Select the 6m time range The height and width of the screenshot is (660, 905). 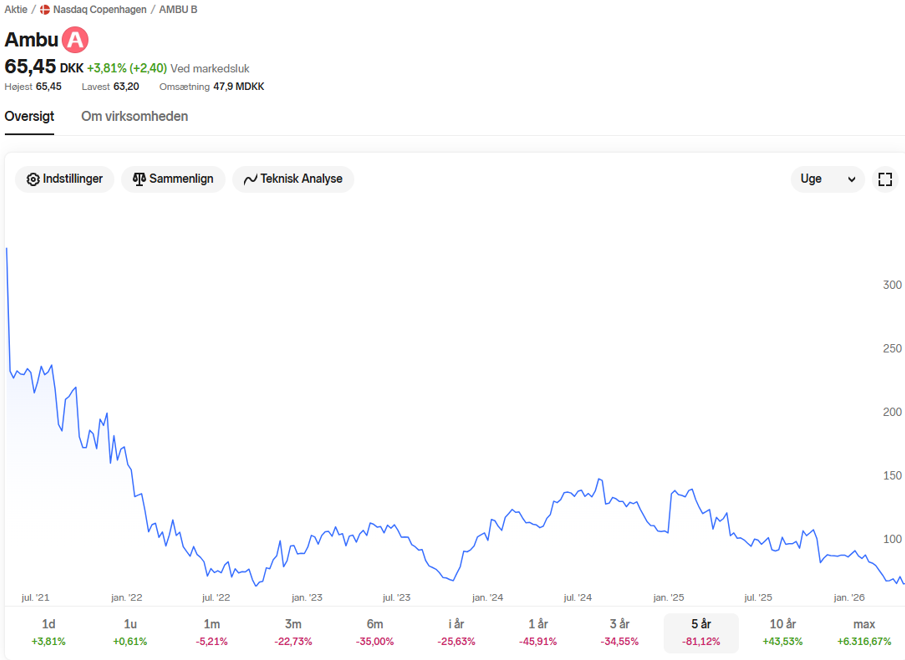tap(375, 633)
